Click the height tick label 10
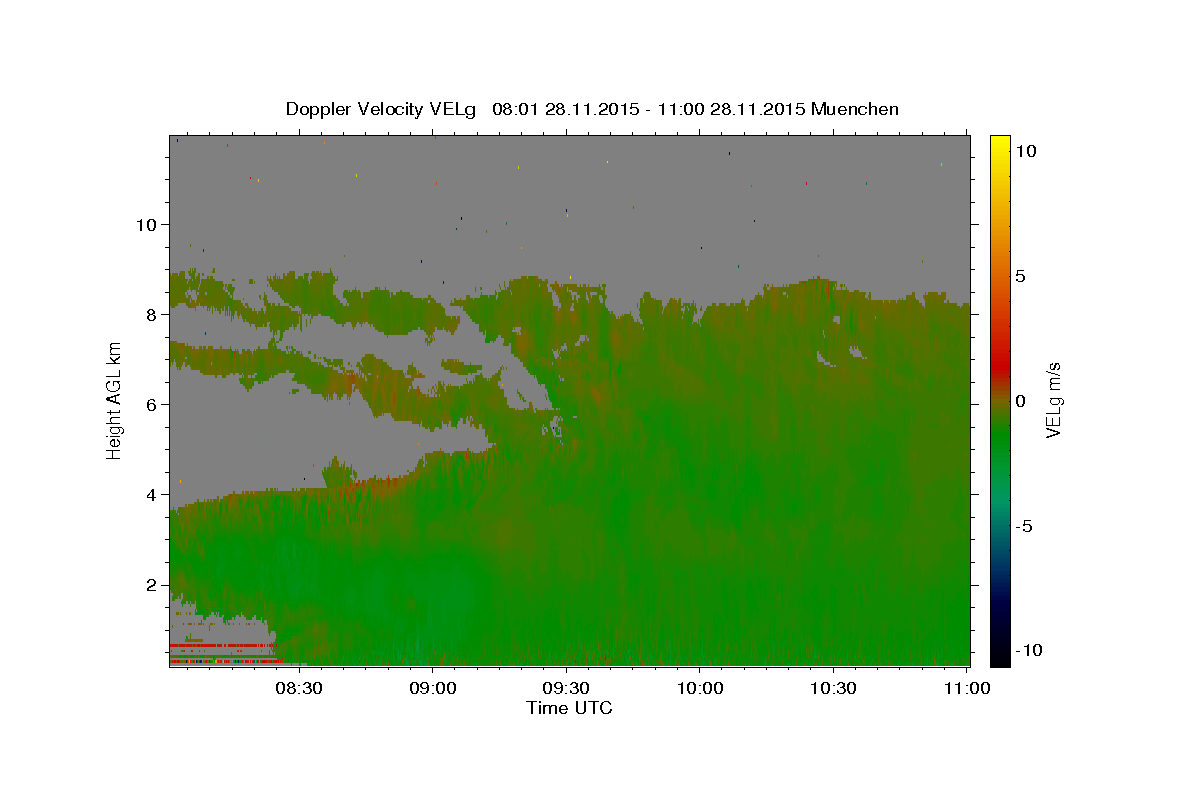 point(146,224)
